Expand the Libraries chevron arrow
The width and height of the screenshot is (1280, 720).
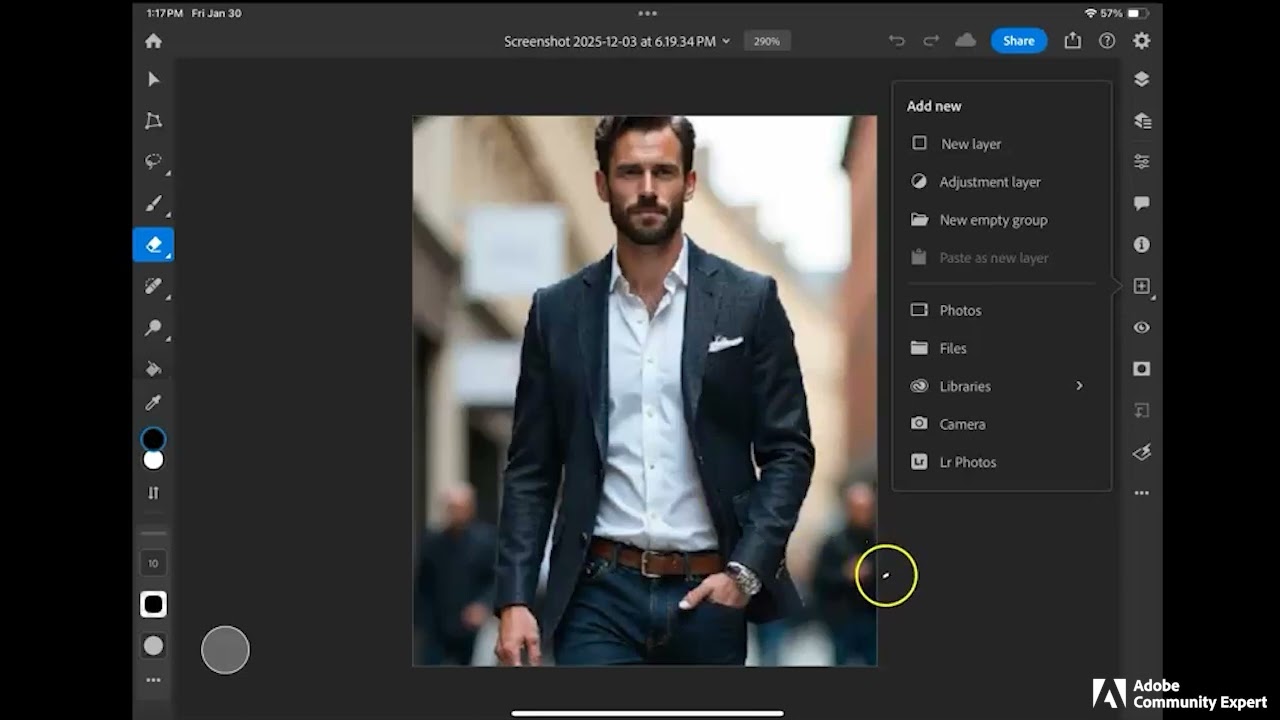pos(1079,386)
